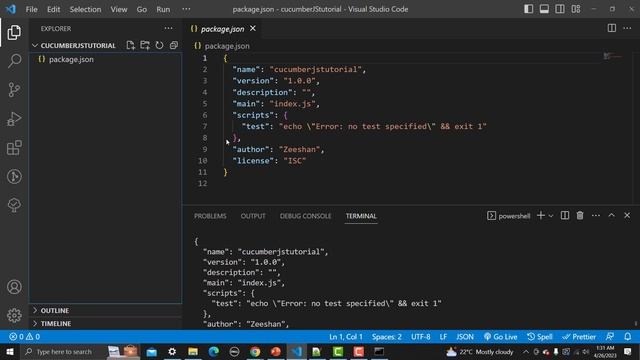
Task: Open the hidden menu items ellipsis
Action: point(186,9)
